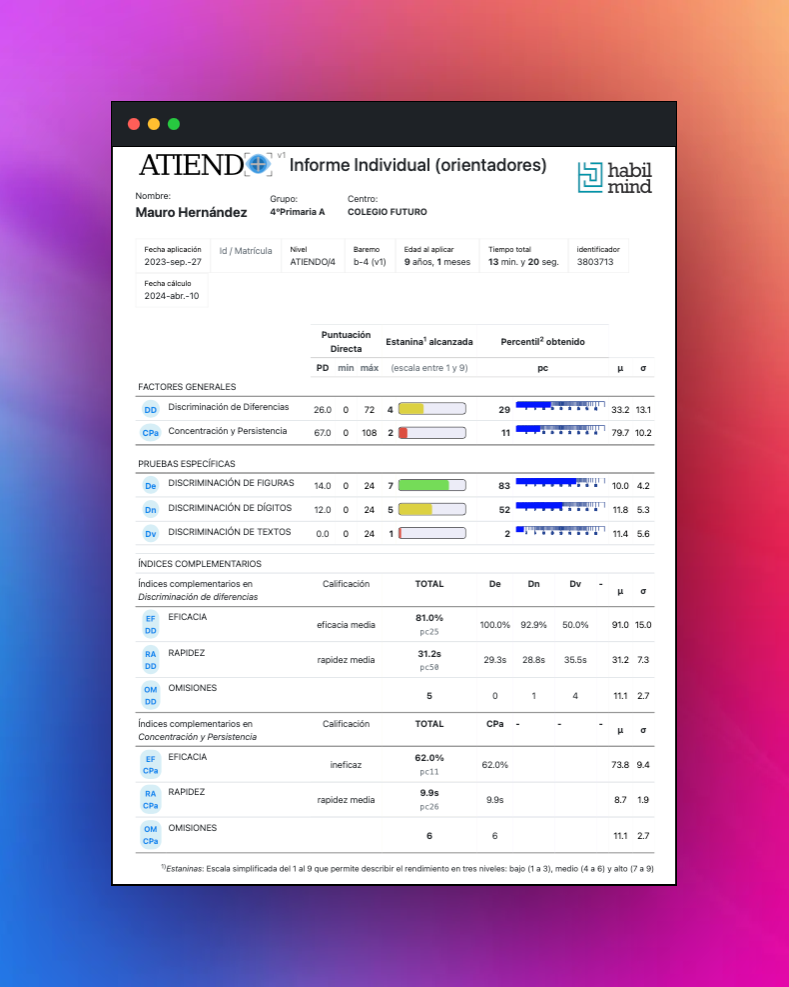Click the 35.5s Dv rapidez value
This screenshot has height=987, width=789.
576,660
